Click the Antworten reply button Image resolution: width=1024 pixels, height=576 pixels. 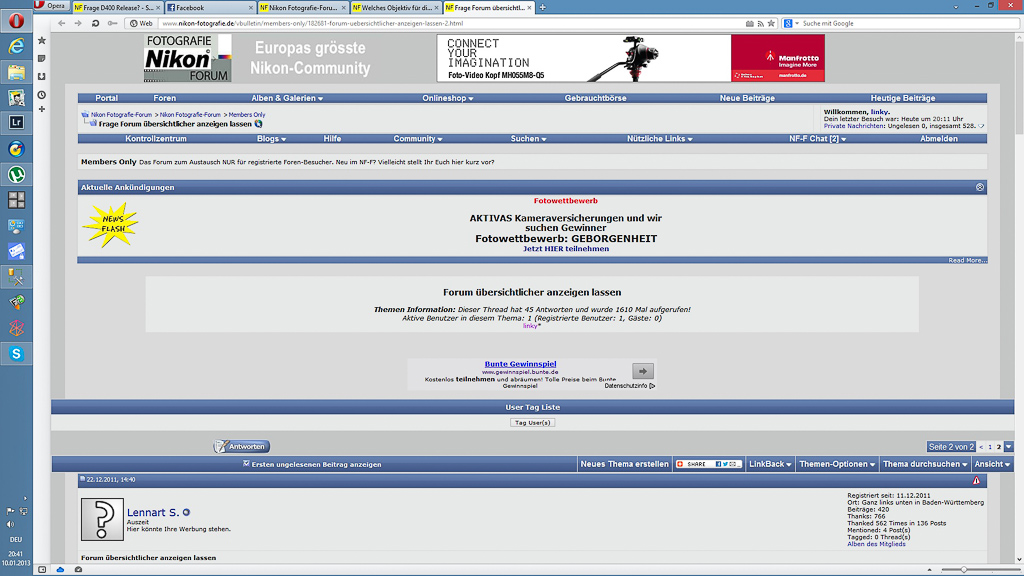(242, 447)
